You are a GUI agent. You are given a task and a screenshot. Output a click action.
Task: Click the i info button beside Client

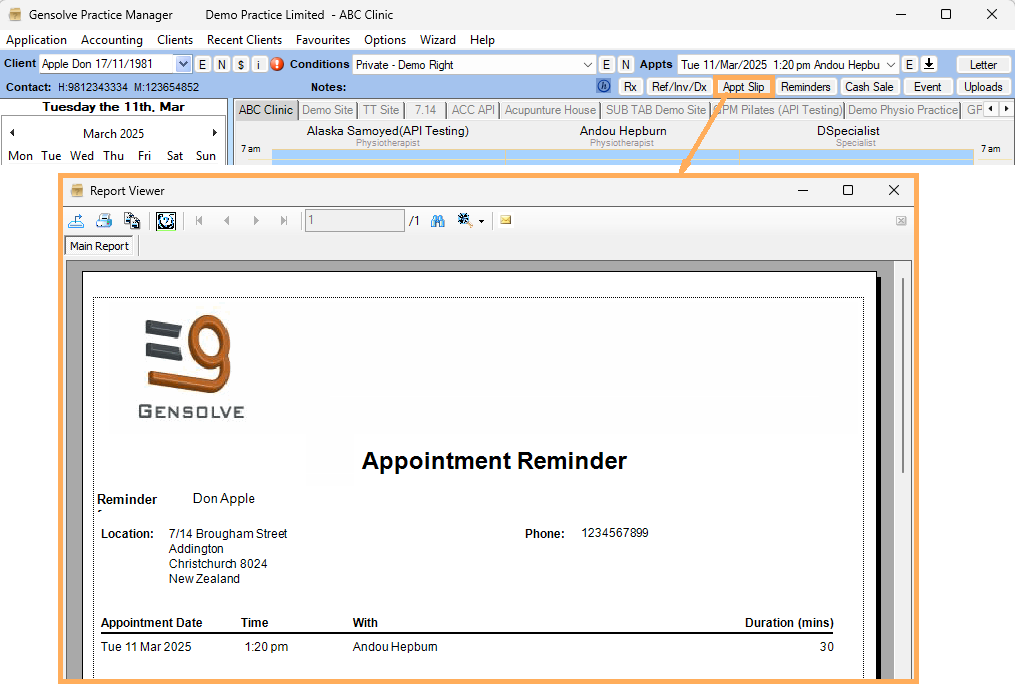(259, 64)
